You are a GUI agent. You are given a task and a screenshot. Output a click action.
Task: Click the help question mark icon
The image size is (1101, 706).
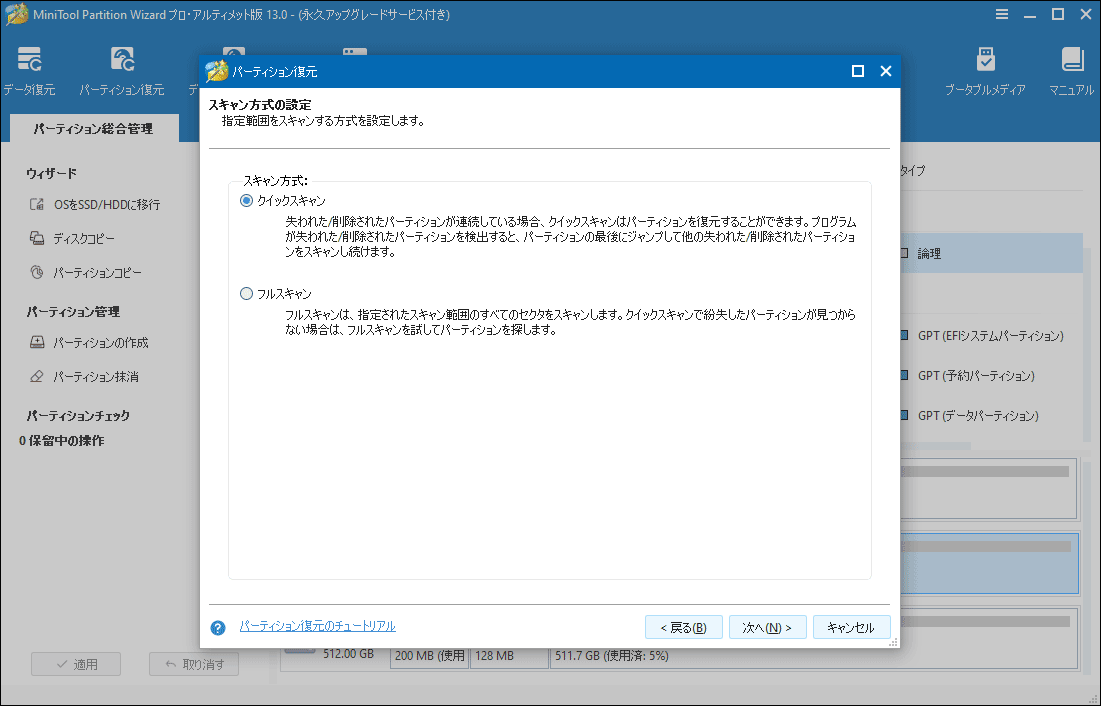(218, 627)
